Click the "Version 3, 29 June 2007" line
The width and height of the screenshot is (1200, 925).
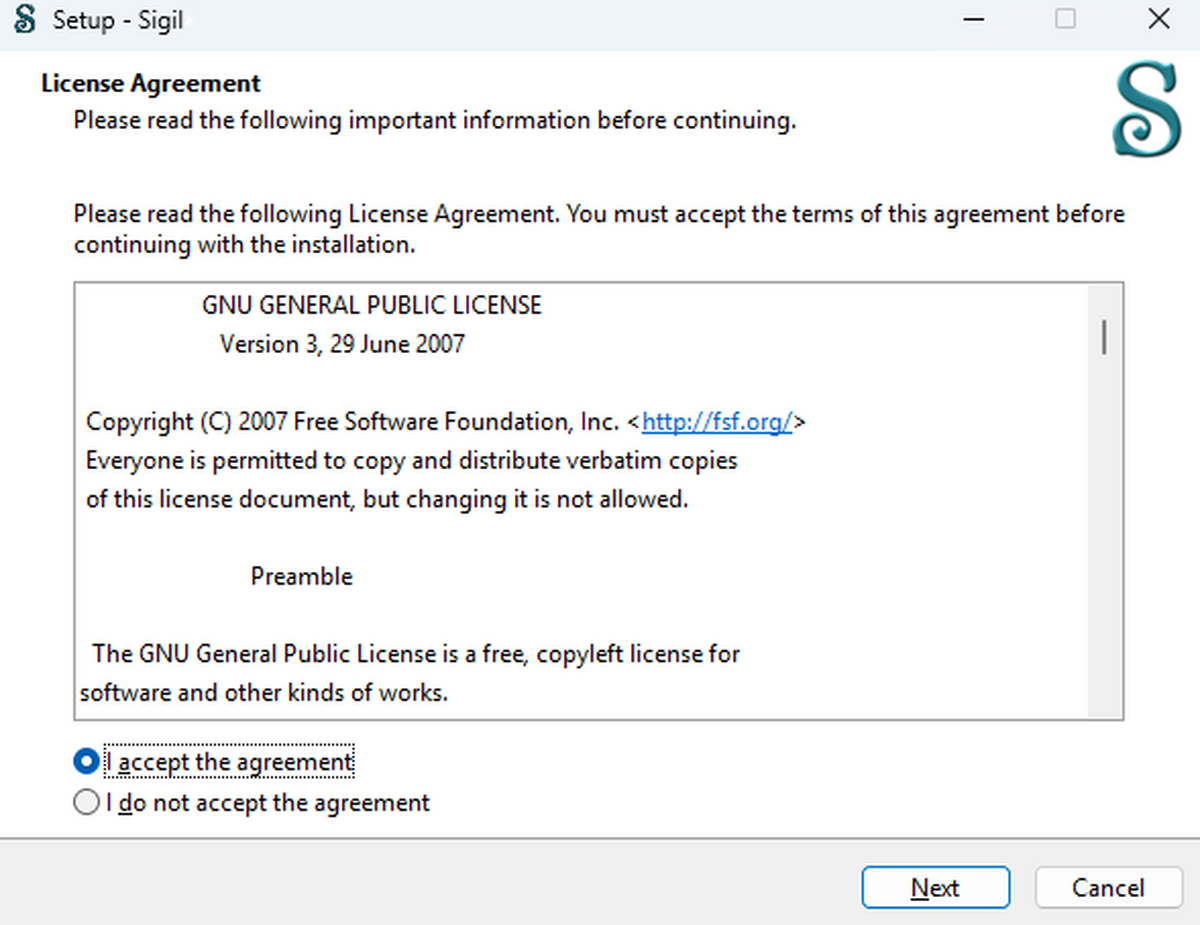tap(342, 344)
